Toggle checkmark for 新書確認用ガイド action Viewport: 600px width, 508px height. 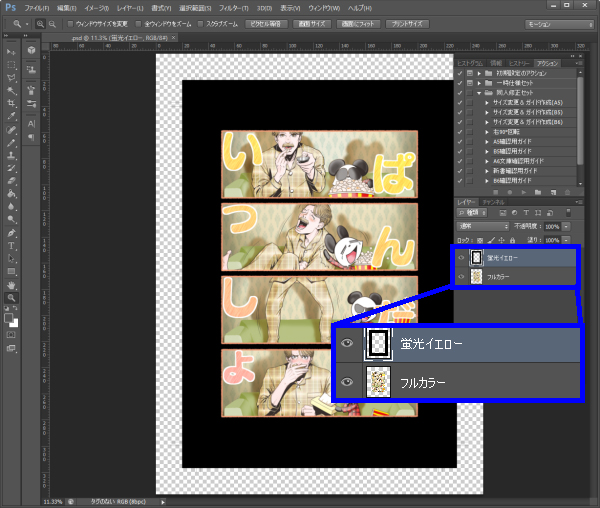[x=460, y=171]
